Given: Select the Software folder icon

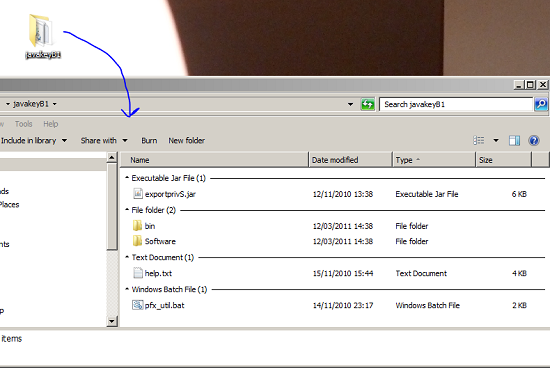Looking at the screenshot, I should coord(138,241).
